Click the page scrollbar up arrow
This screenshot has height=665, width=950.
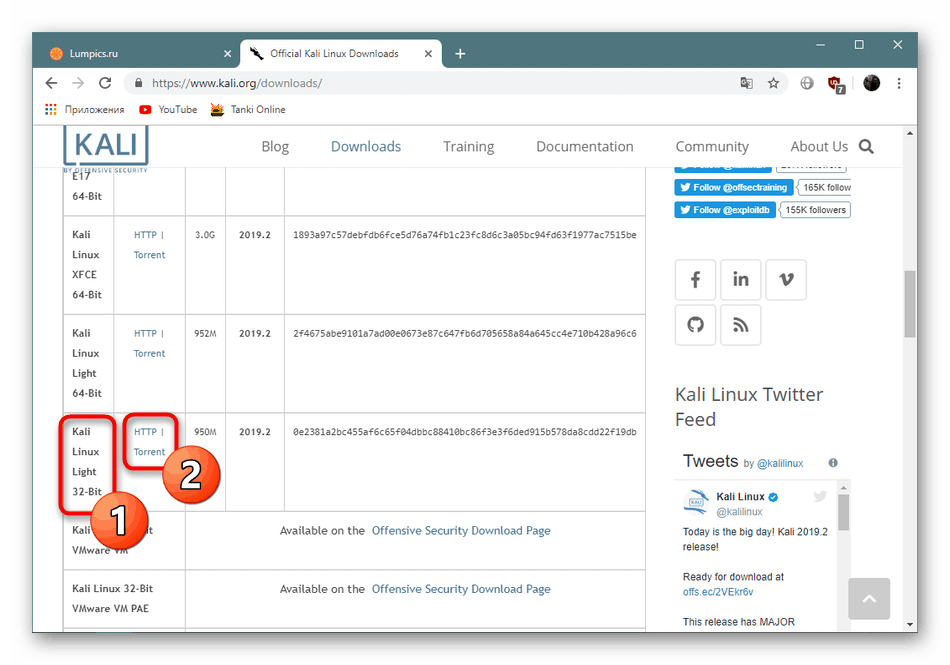pyautogui.click(x=909, y=133)
